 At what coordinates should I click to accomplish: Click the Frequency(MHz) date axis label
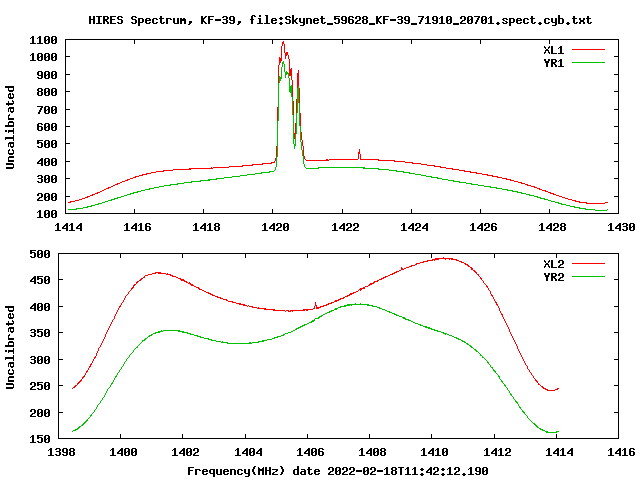click(x=338, y=471)
